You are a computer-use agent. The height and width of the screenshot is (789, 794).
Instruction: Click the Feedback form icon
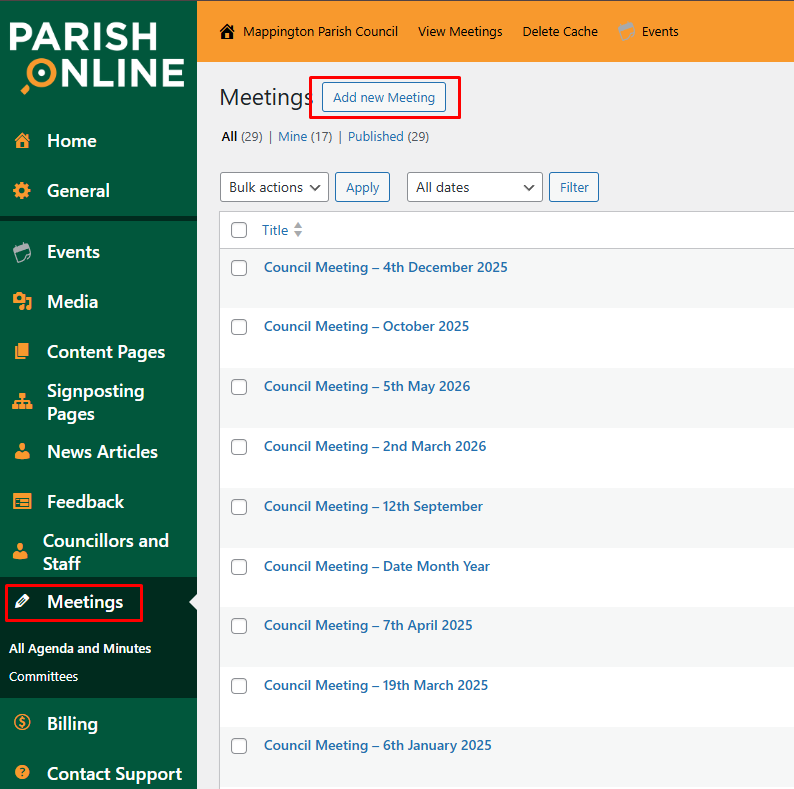(22, 502)
